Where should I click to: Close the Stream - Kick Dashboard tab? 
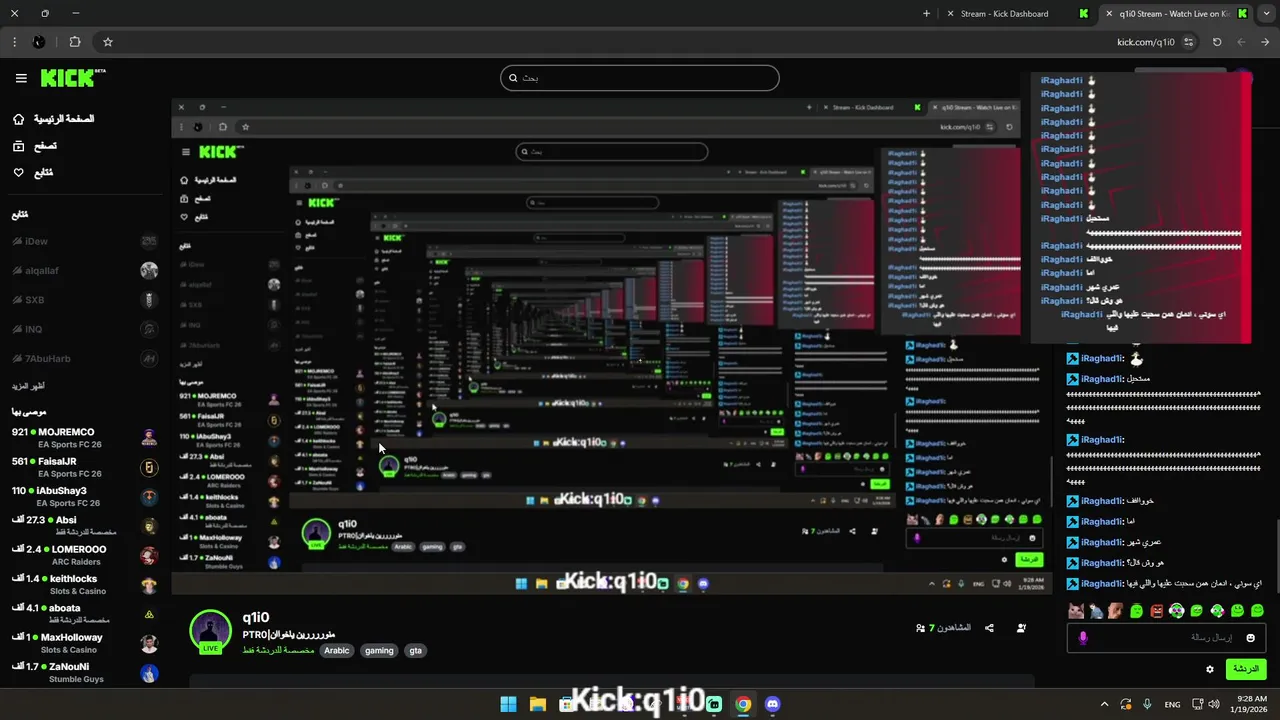click(949, 14)
